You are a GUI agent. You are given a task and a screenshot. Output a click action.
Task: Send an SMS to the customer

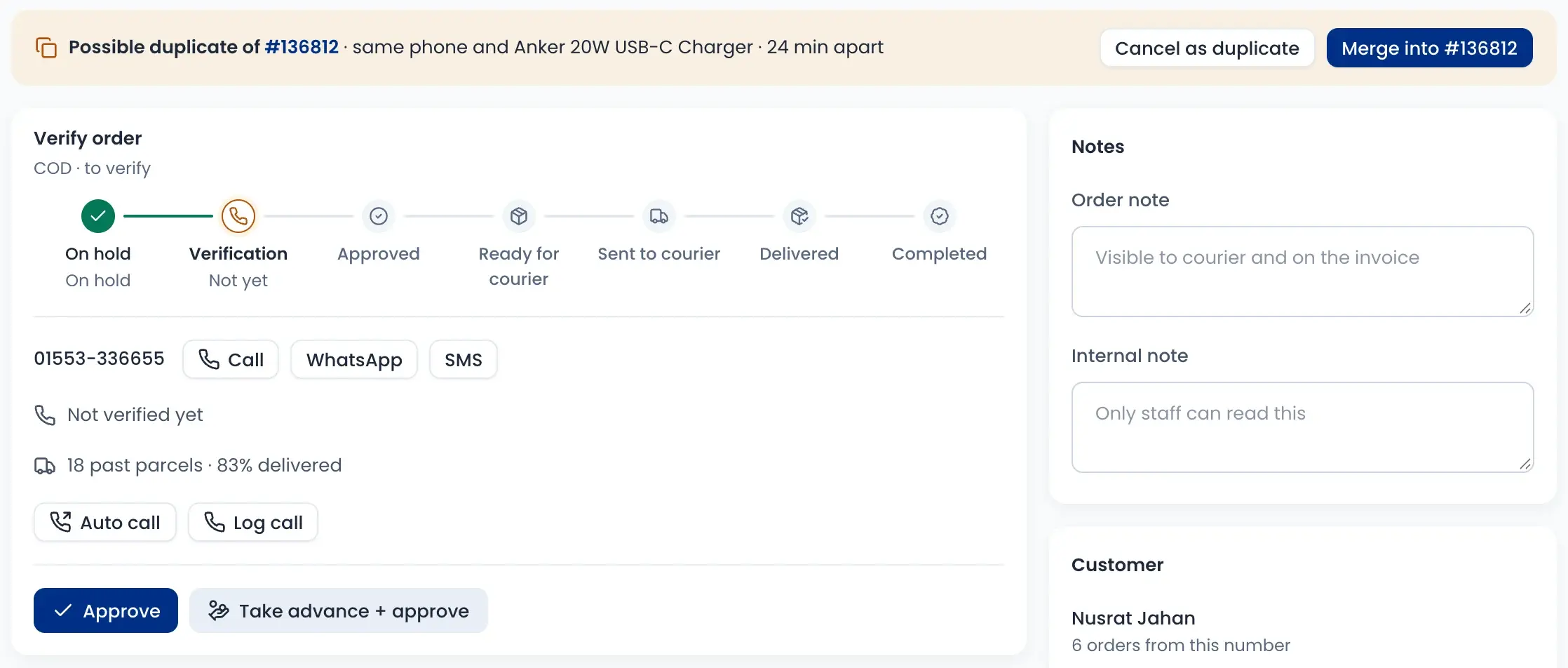[x=464, y=359]
